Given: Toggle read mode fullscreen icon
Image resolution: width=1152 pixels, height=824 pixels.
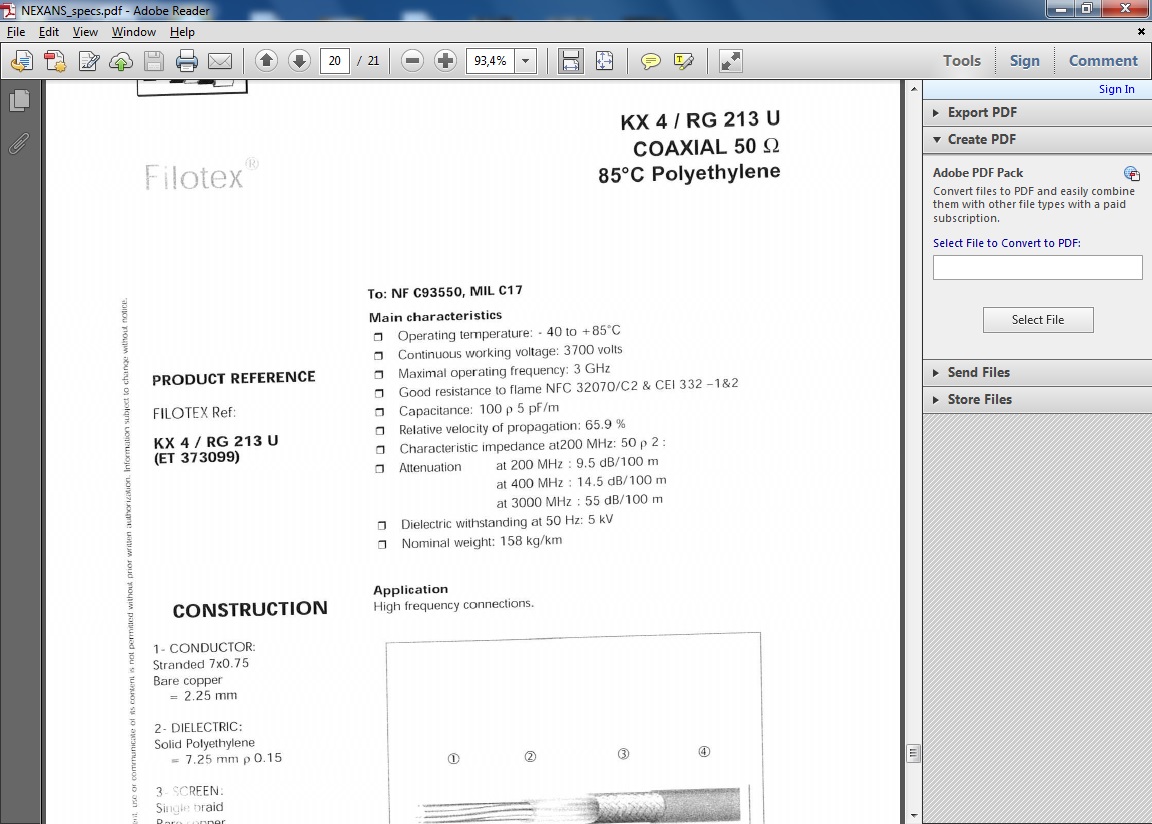Looking at the screenshot, I should tap(731, 61).
